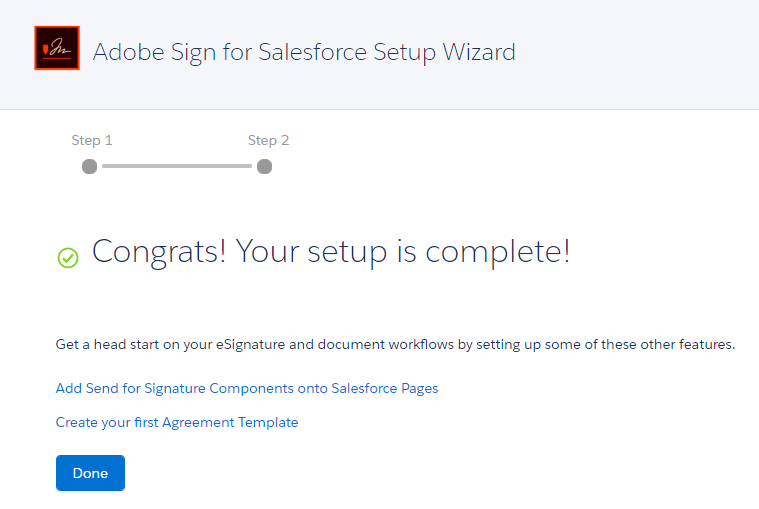Click the Step 2 label
This screenshot has height=509, width=759.
tap(268, 140)
